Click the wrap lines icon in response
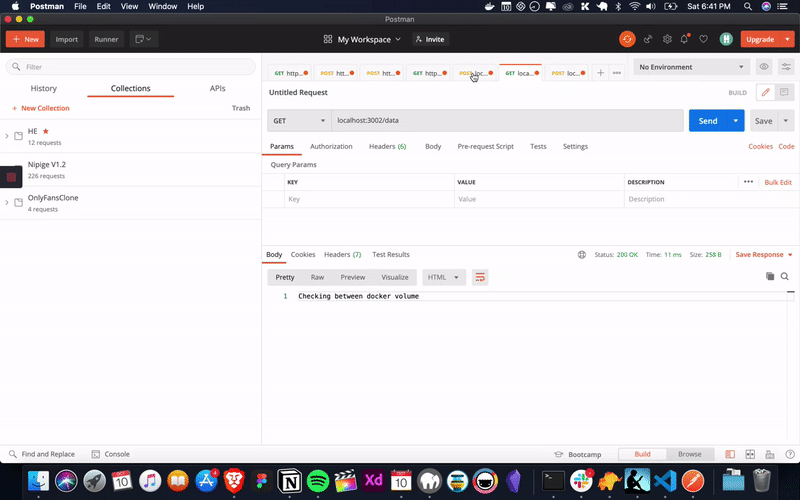The width and height of the screenshot is (800, 500). 480,277
